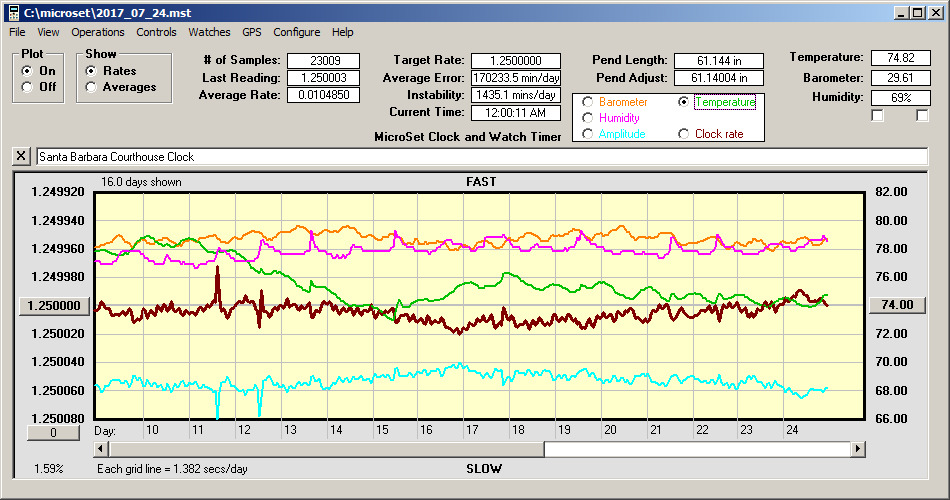Open the Operations menu

[98, 32]
